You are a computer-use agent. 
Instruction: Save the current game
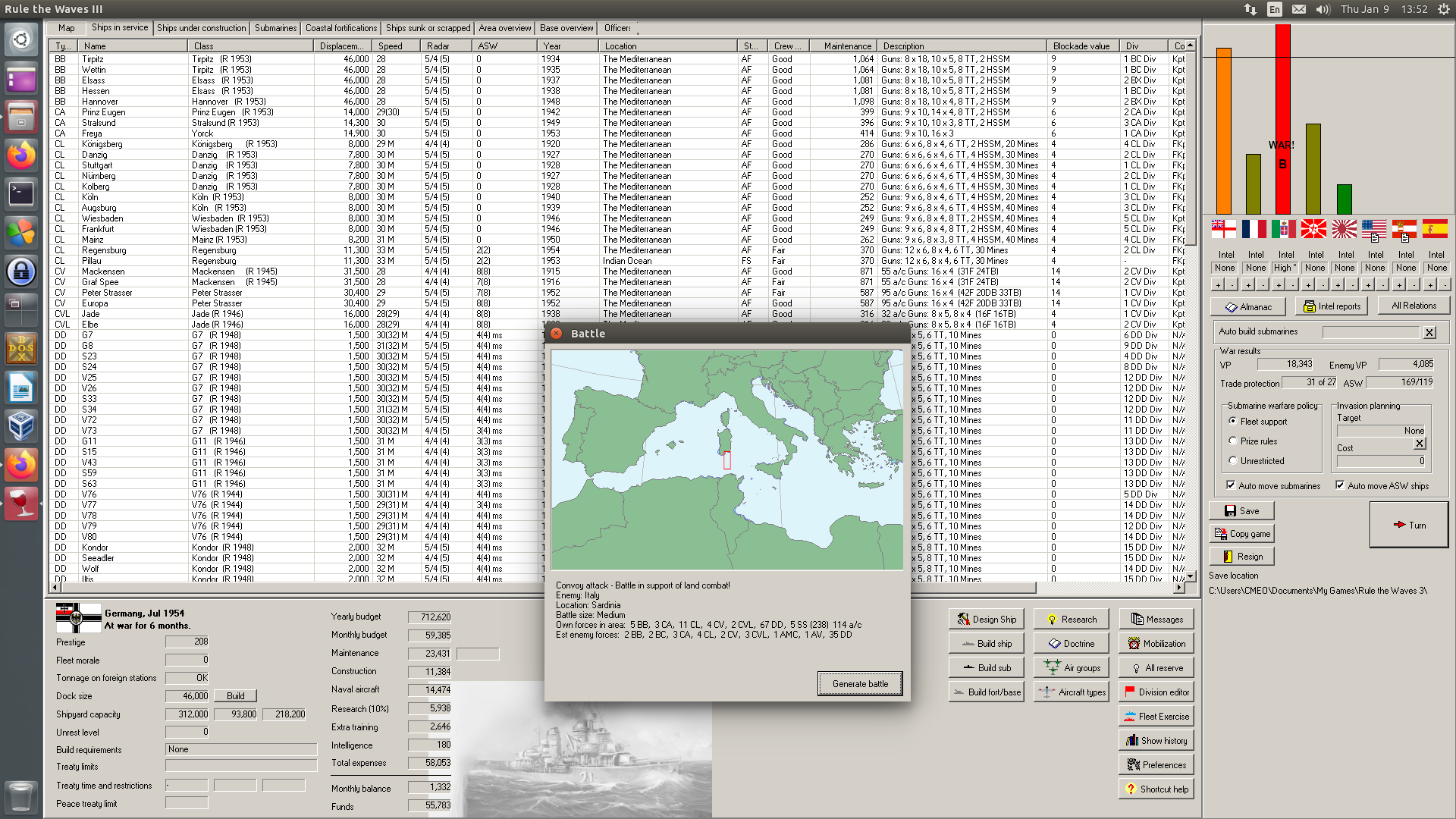[x=1241, y=511]
